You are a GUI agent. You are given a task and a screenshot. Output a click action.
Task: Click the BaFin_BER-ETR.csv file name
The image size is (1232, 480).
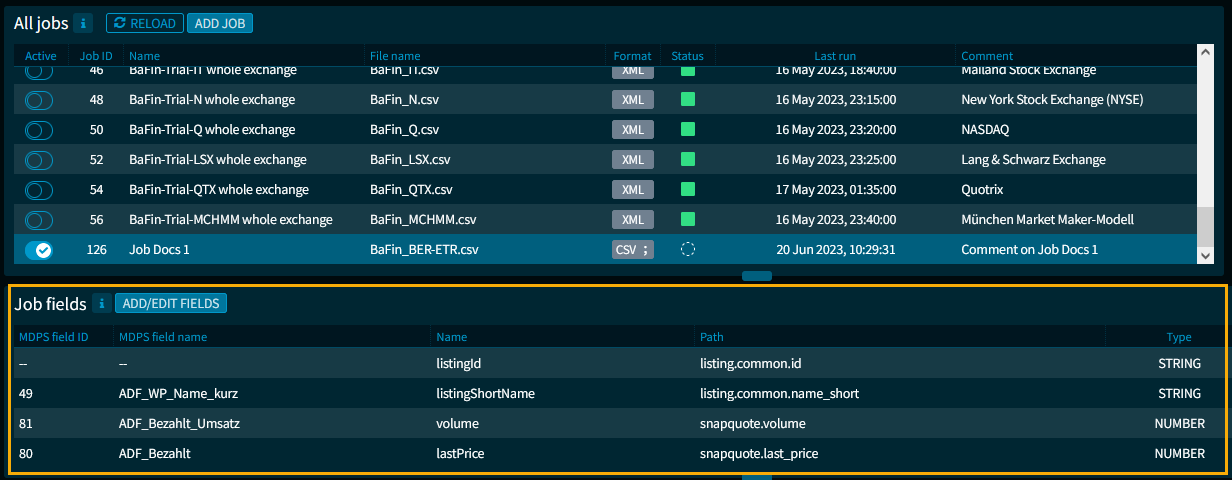(x=424, y=250)
